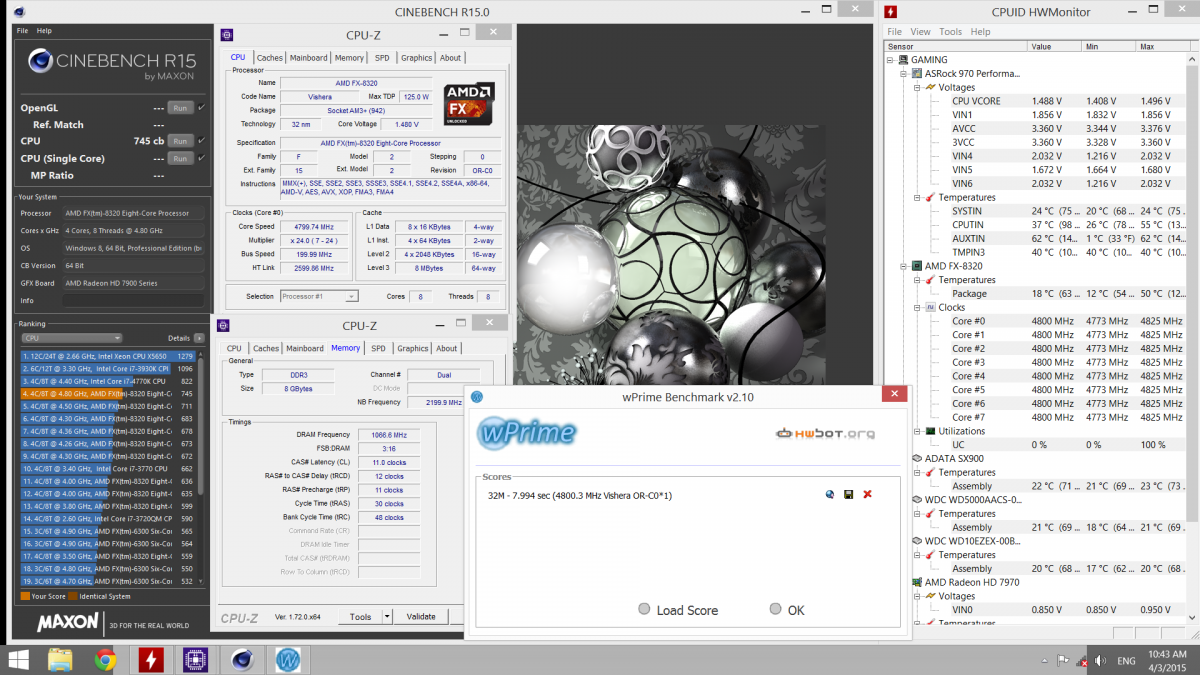Open Cinebench File menu
This screenshot has height=675, width=1200.
23,31
